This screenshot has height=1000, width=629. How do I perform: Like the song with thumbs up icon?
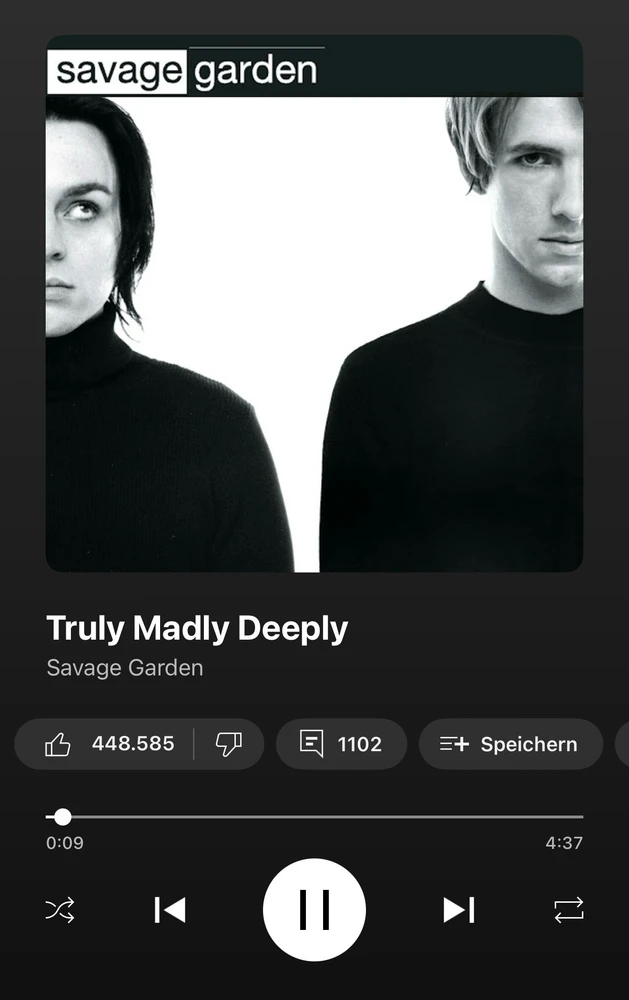pyautogui.click(x=58, y=744)
